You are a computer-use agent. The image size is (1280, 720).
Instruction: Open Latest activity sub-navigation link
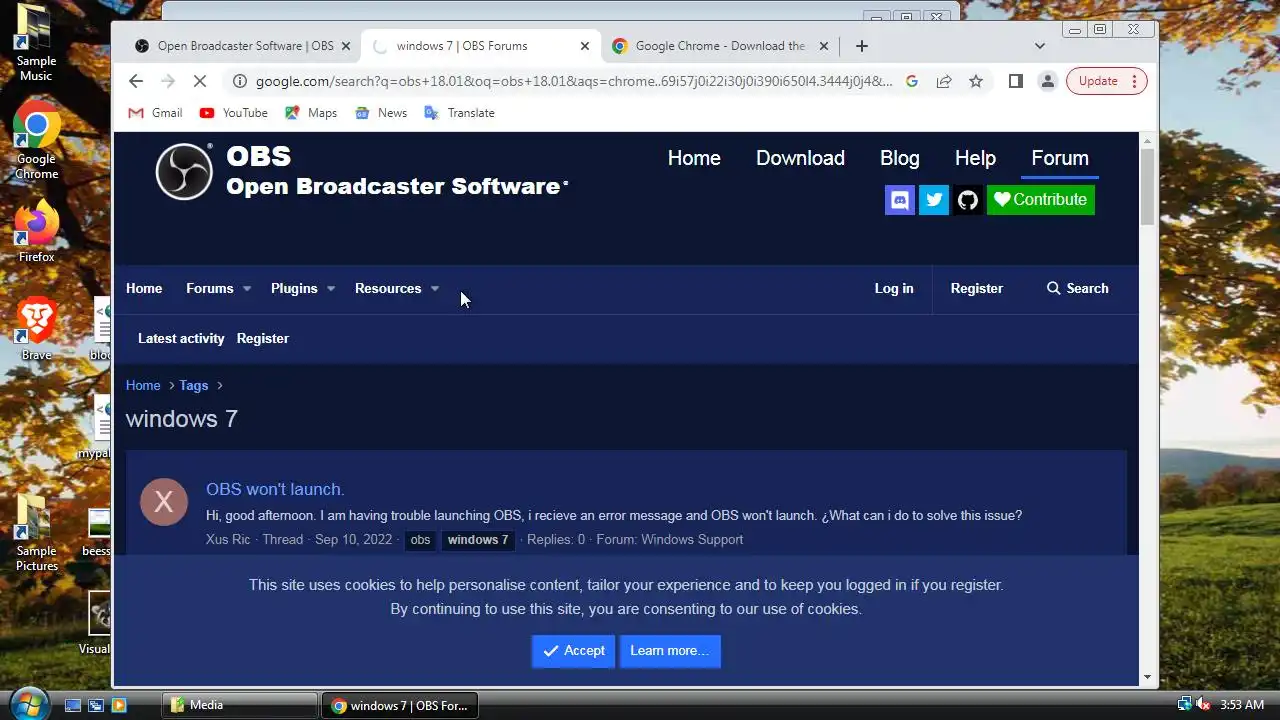coord(181,338)
